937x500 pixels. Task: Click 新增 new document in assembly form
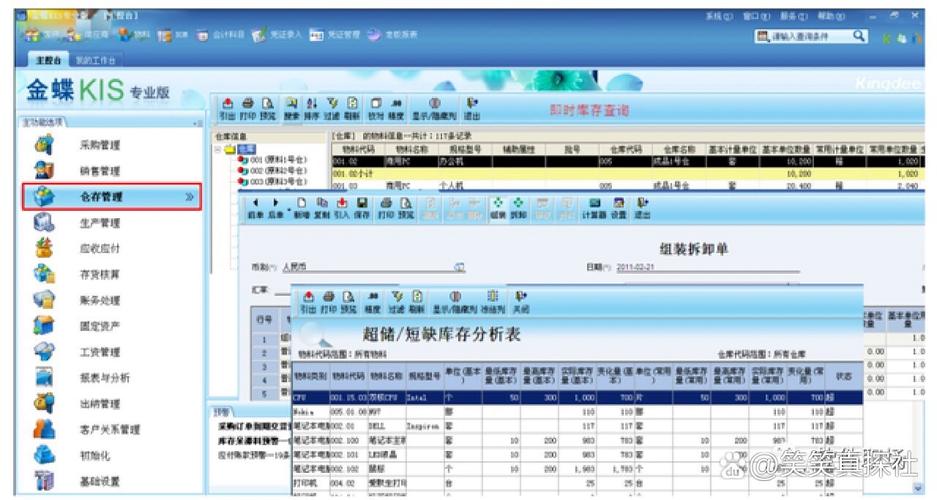coord(302,208)
